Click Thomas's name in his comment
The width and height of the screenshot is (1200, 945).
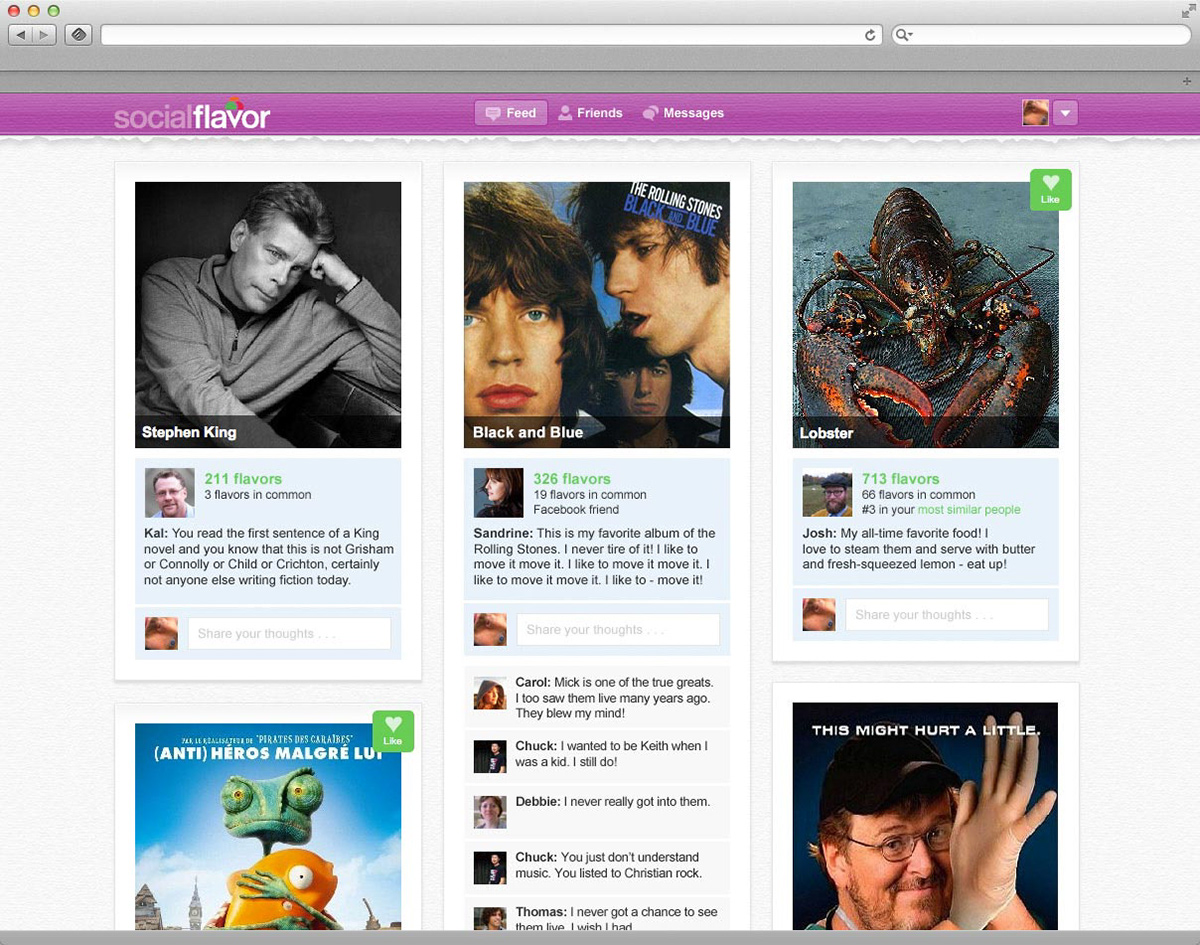(x=541, y=912)
